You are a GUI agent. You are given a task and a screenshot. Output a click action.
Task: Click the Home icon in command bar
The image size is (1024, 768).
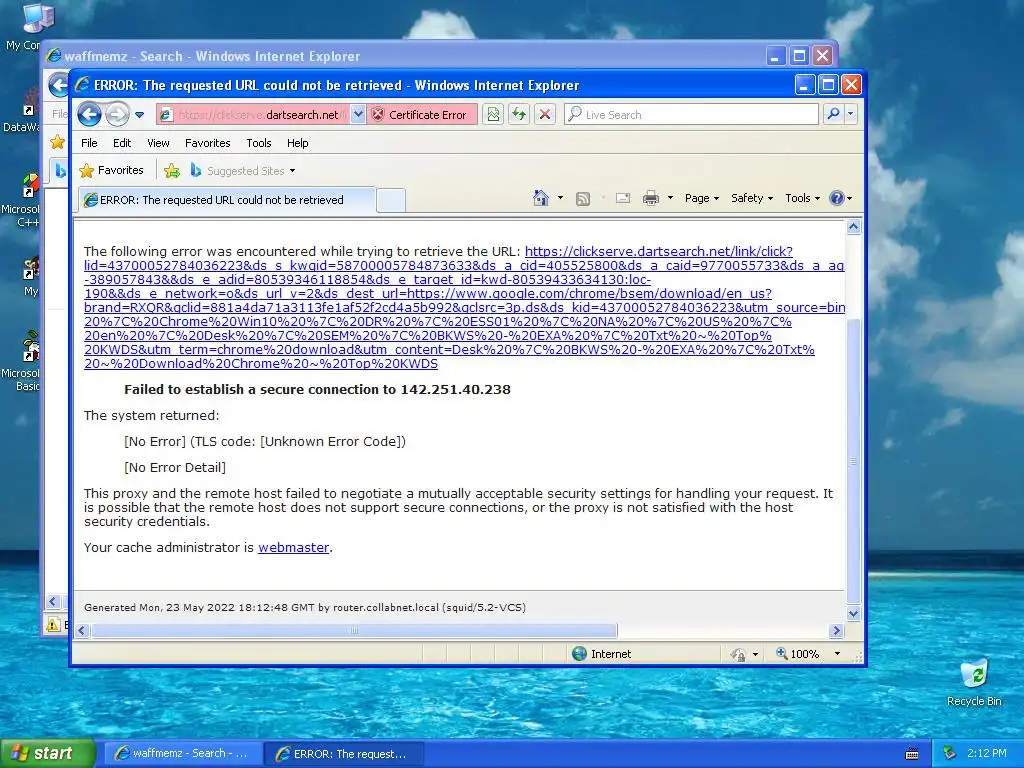click(541, 198)
